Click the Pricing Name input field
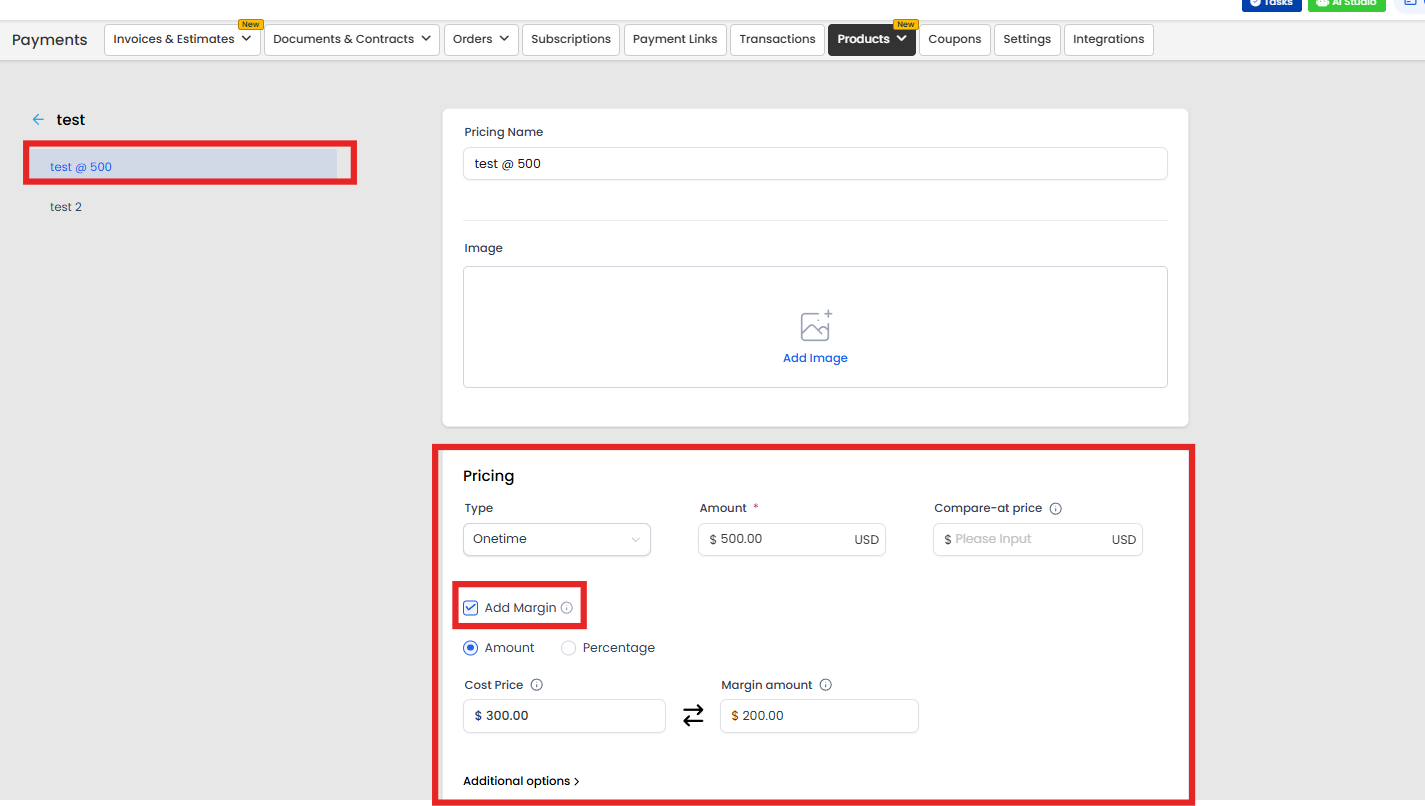The height and width of the screenshot is (806, 1425). tap(814, 164)
